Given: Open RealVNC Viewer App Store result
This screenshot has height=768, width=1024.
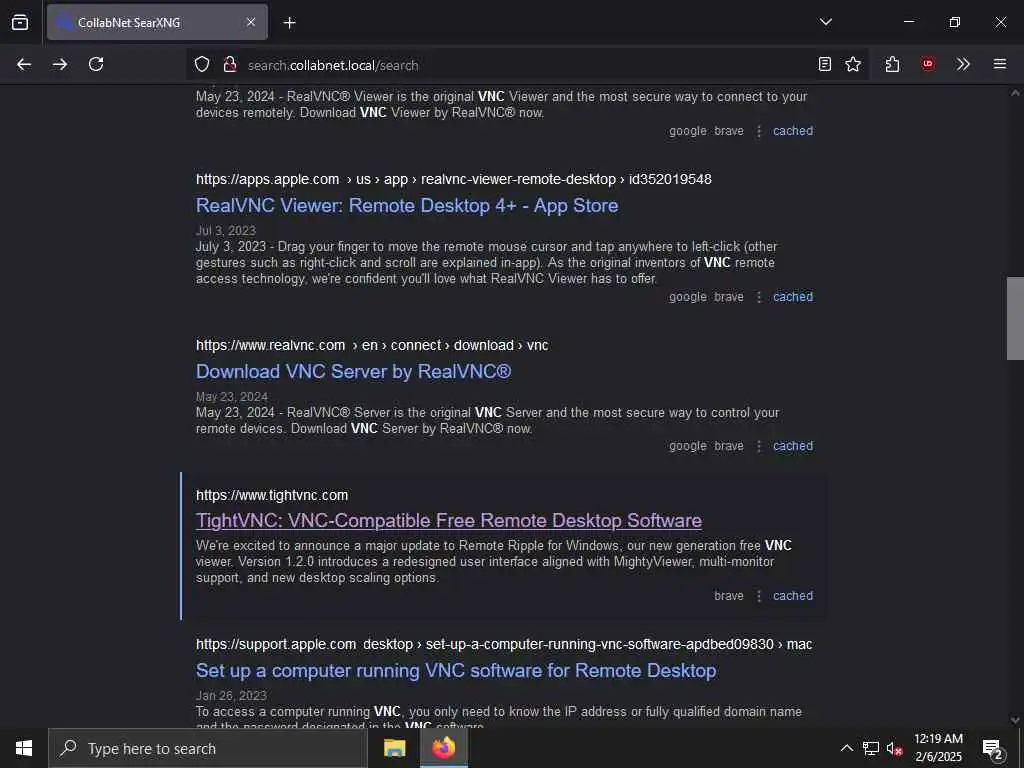Looking at the screenshot, I should tap(407, 206).
